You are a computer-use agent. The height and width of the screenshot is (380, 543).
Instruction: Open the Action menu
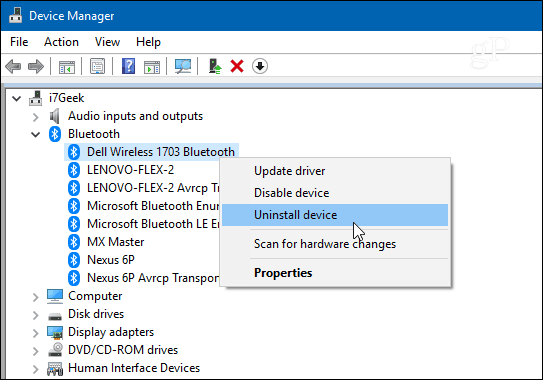tap(61, 42)
